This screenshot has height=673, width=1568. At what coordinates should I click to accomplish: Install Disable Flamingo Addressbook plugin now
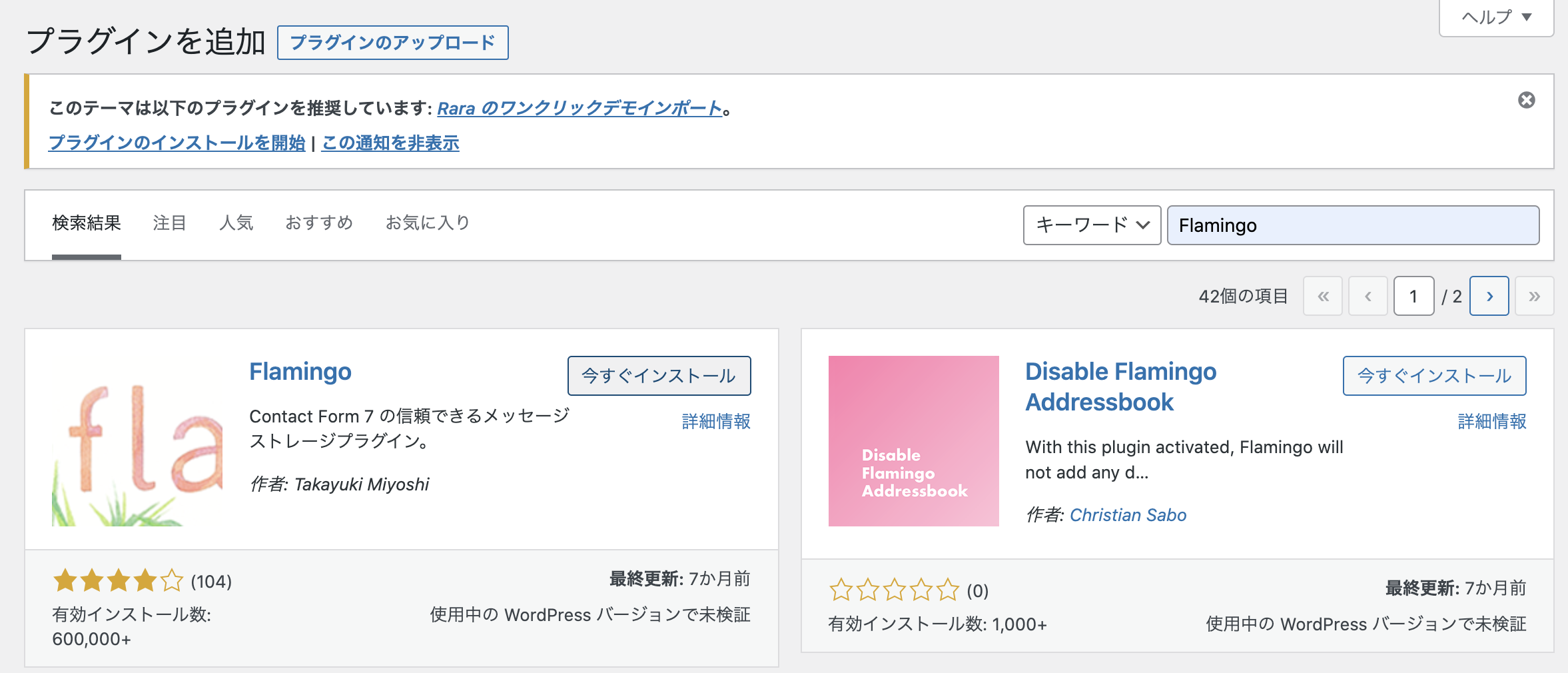point(1434,376)
